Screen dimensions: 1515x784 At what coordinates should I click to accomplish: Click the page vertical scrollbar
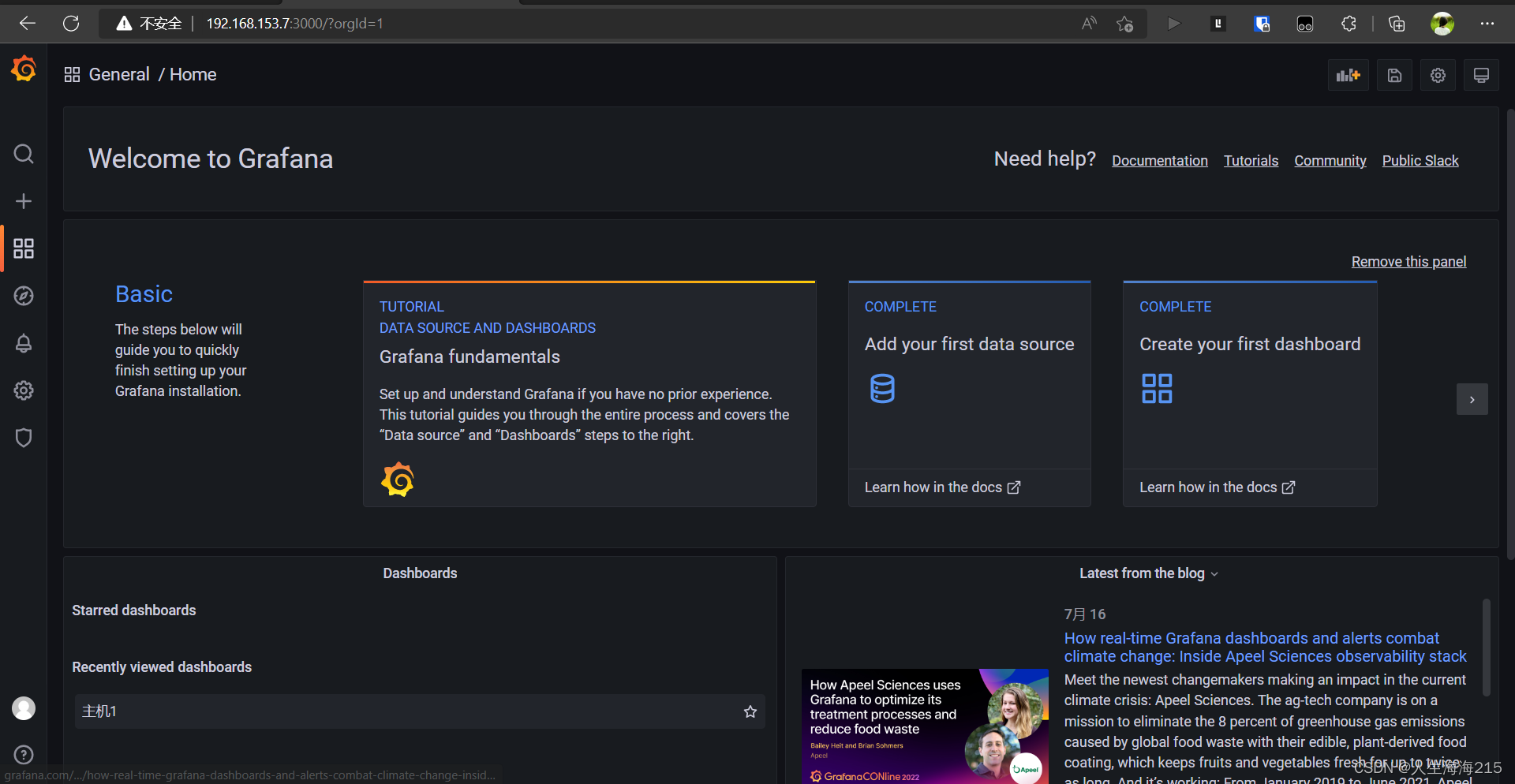[x=1510, y=335]
